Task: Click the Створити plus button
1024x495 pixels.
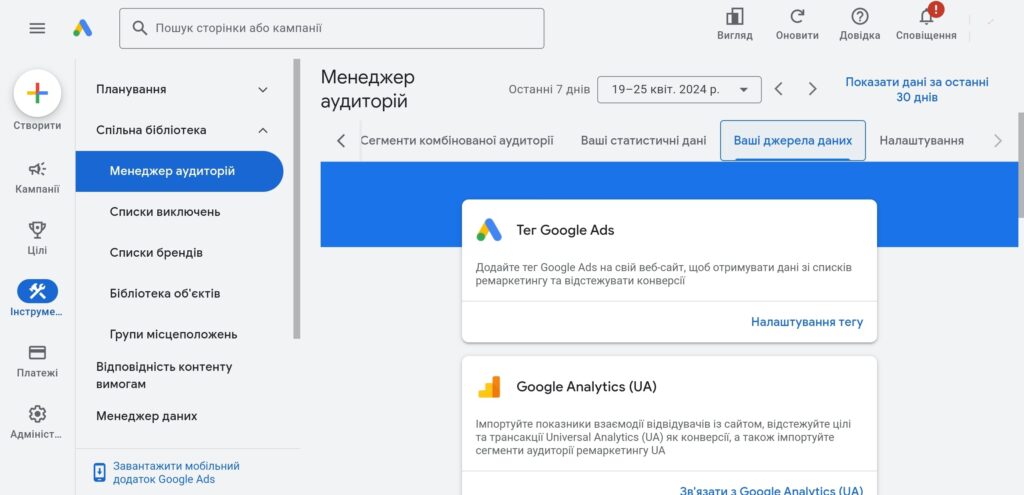Action: coord(37,94)
